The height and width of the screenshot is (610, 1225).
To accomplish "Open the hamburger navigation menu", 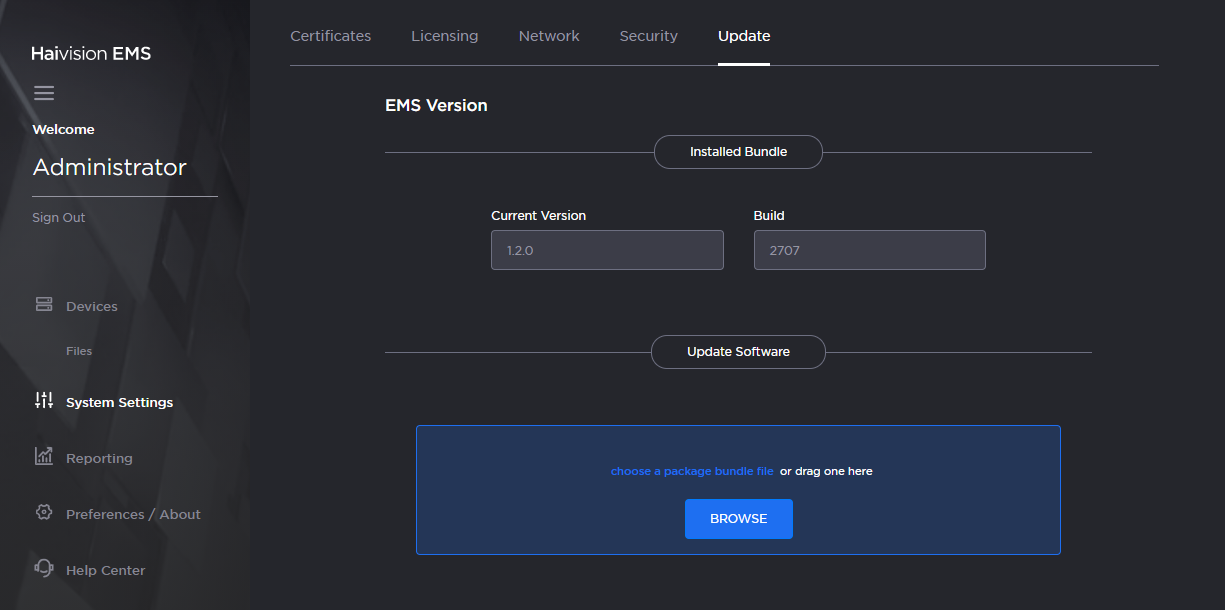I will tap(44, 92).
